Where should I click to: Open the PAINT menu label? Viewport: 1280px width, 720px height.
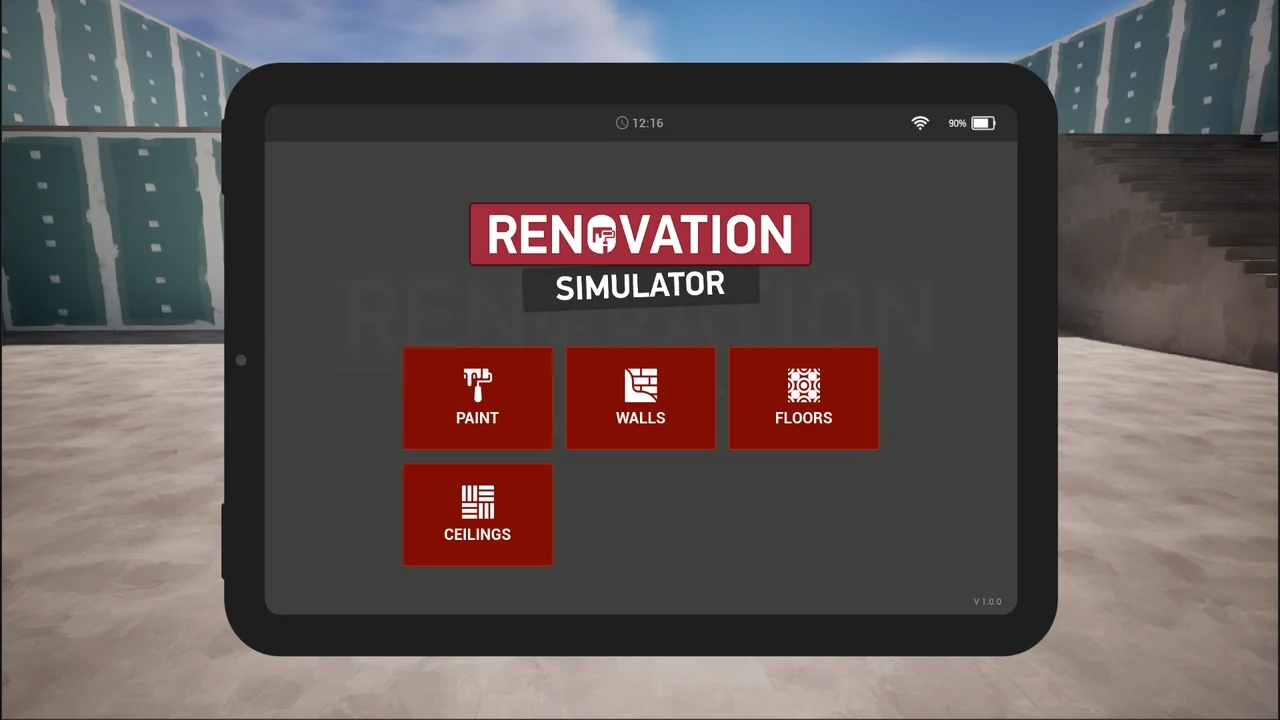click(477, 418)
